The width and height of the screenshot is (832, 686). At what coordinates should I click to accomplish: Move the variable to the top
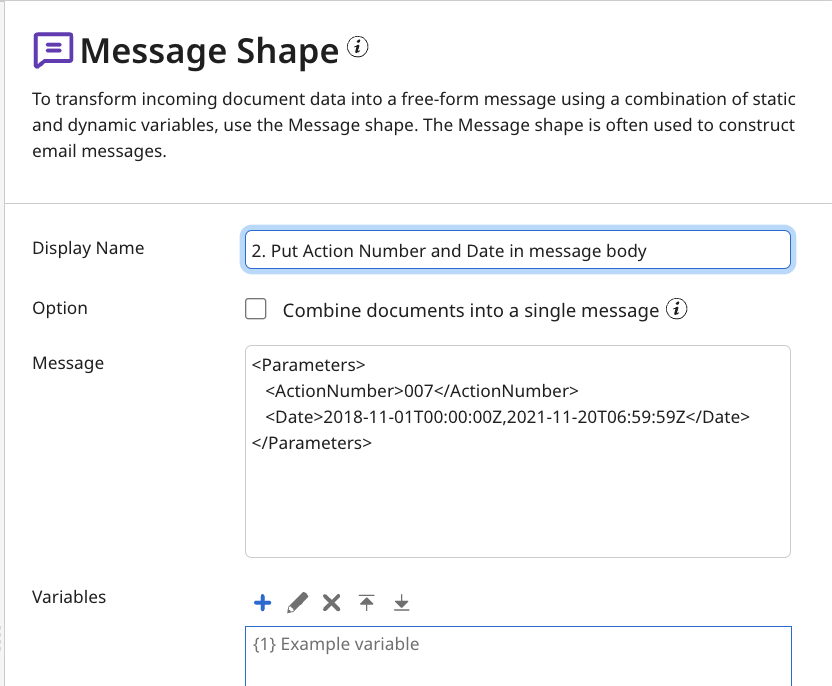pos(366,602)
